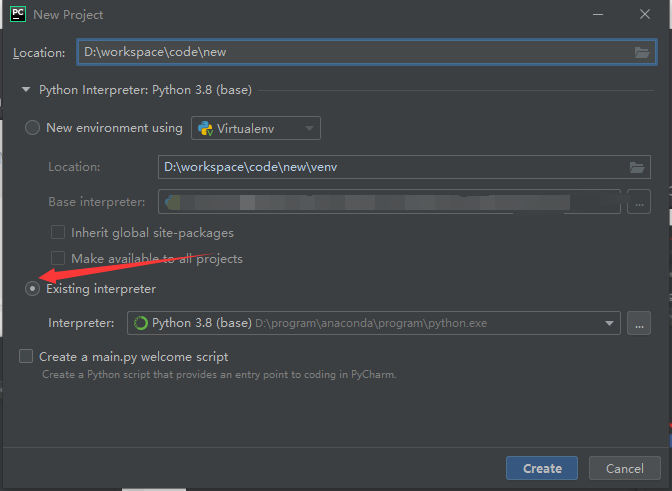
Task: Click the Virtualenv python icon
Action: coord(205,128)
